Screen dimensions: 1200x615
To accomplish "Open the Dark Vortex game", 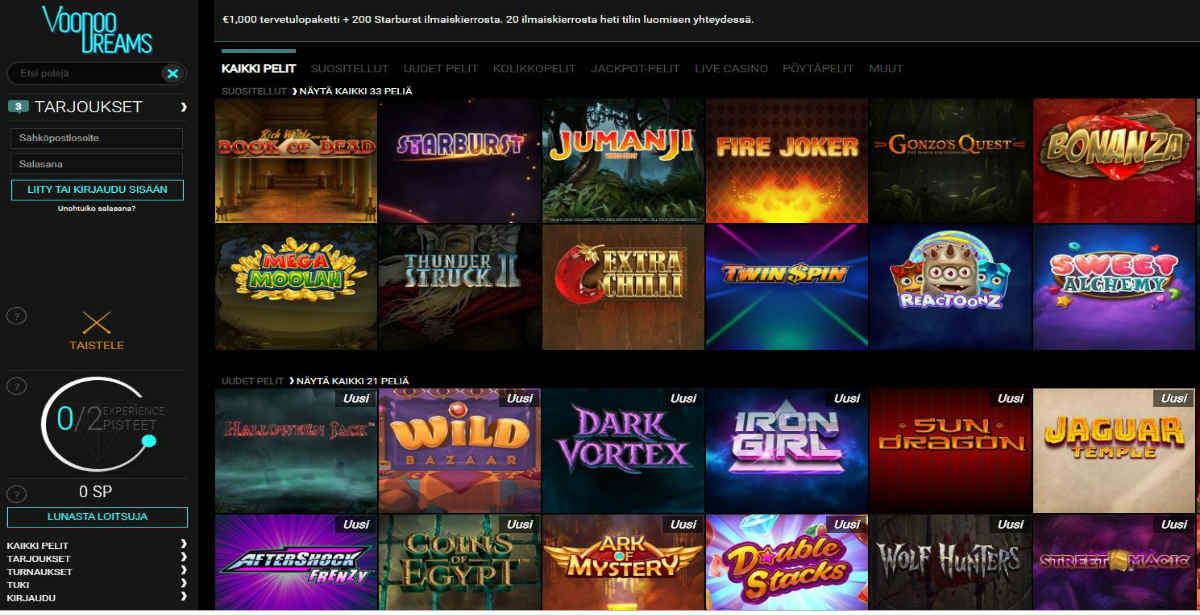I will pyautogui.click(x=624, y=451).
